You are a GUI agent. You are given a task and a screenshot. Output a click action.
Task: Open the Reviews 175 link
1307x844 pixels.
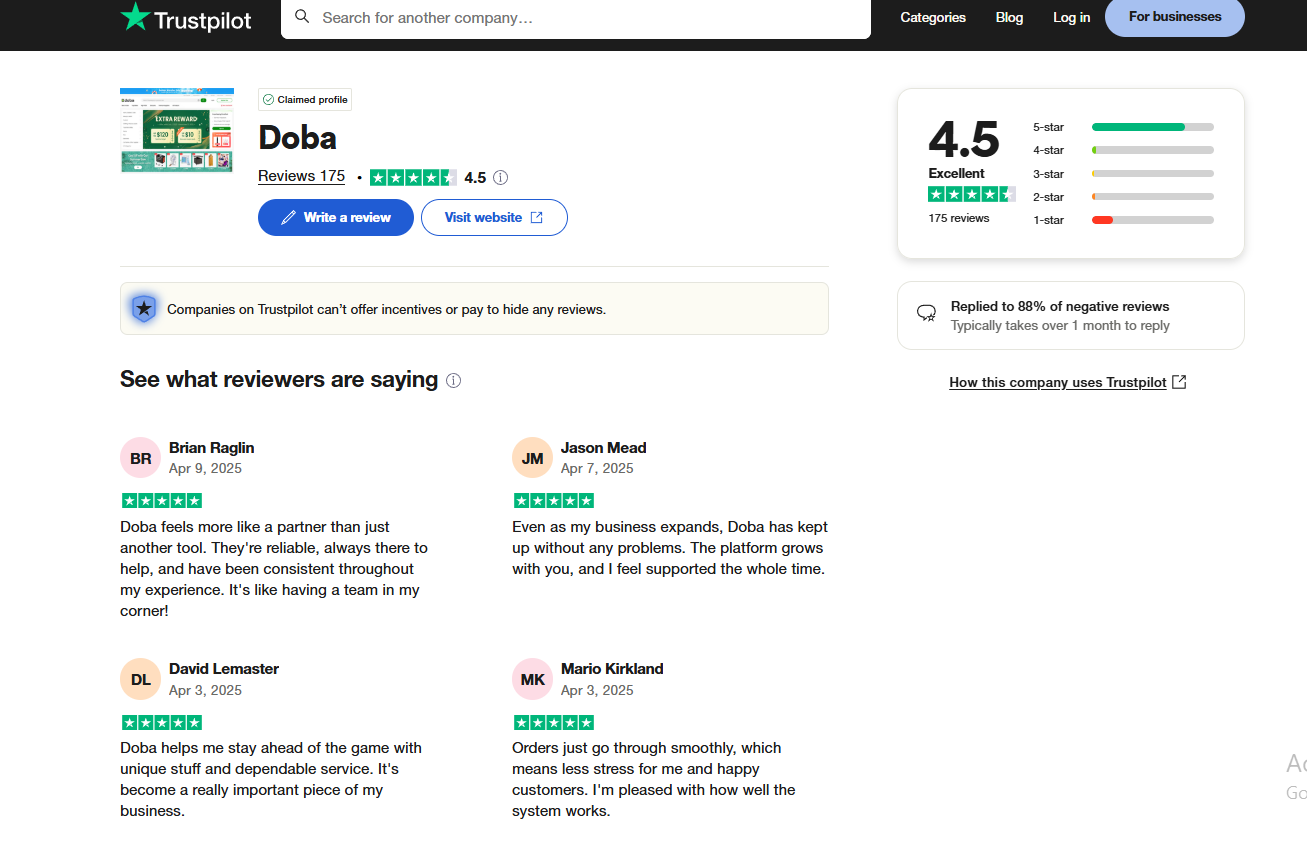tap(301, 176)
